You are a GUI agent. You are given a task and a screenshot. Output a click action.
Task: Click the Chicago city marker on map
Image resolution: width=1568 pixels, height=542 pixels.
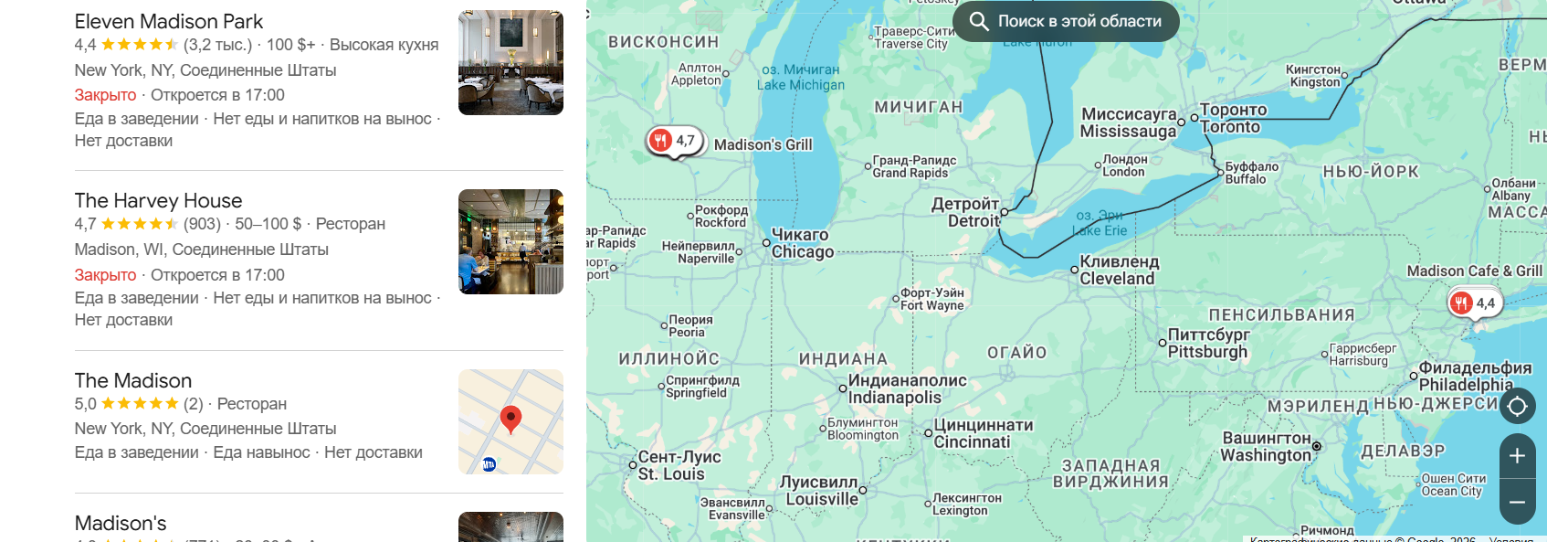[765, 243]
